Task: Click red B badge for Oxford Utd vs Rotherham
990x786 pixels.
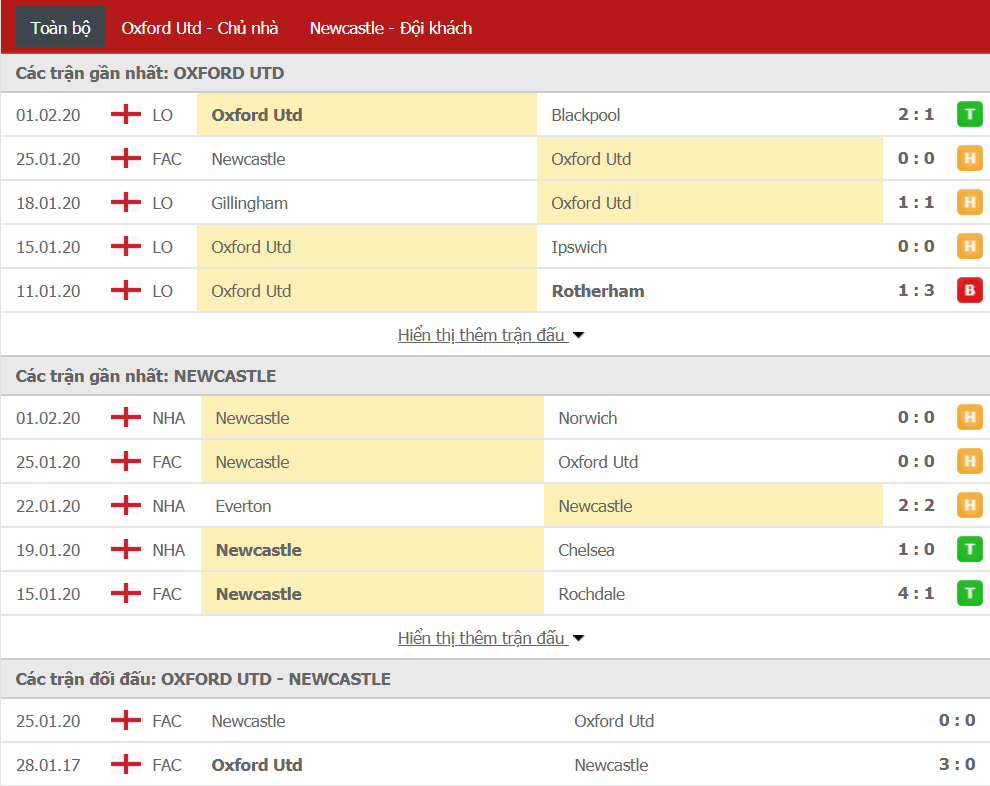Action: (969, 290)
